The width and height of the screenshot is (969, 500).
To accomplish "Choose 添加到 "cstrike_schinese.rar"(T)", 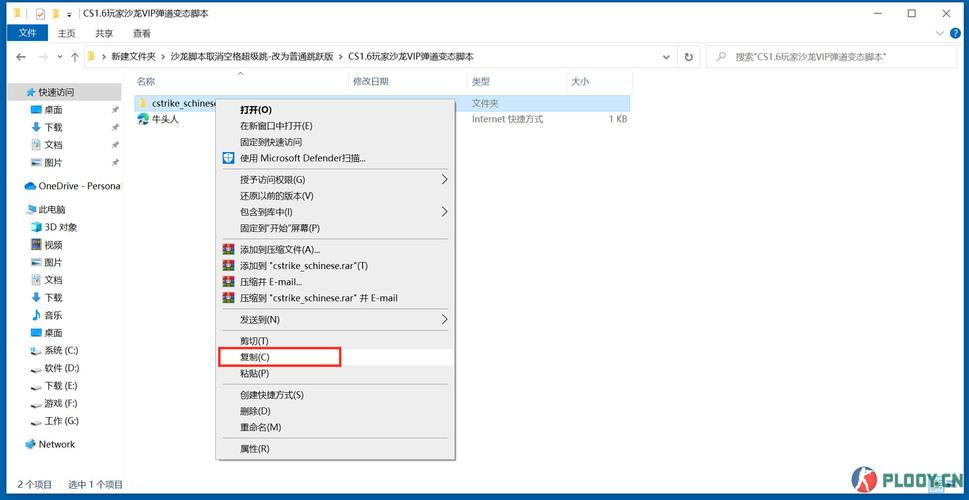I will click(x=335, y=266).
